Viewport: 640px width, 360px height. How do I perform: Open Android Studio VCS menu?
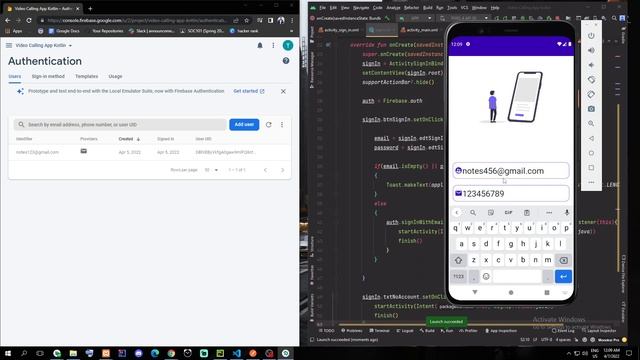point(464,8)
